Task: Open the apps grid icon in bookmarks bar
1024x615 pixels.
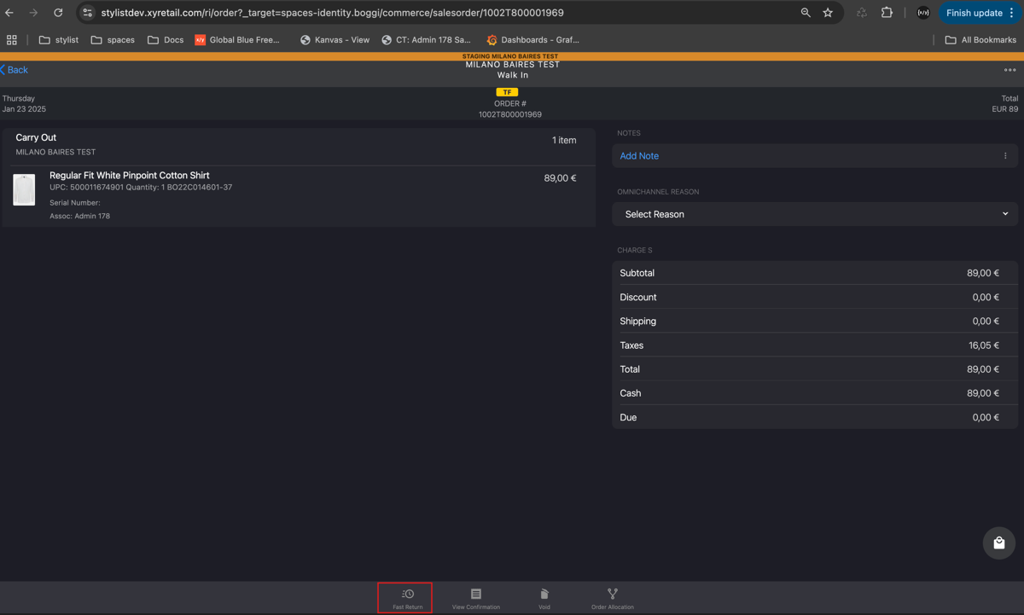Action: pyautogui.click(x=12, y=40)
